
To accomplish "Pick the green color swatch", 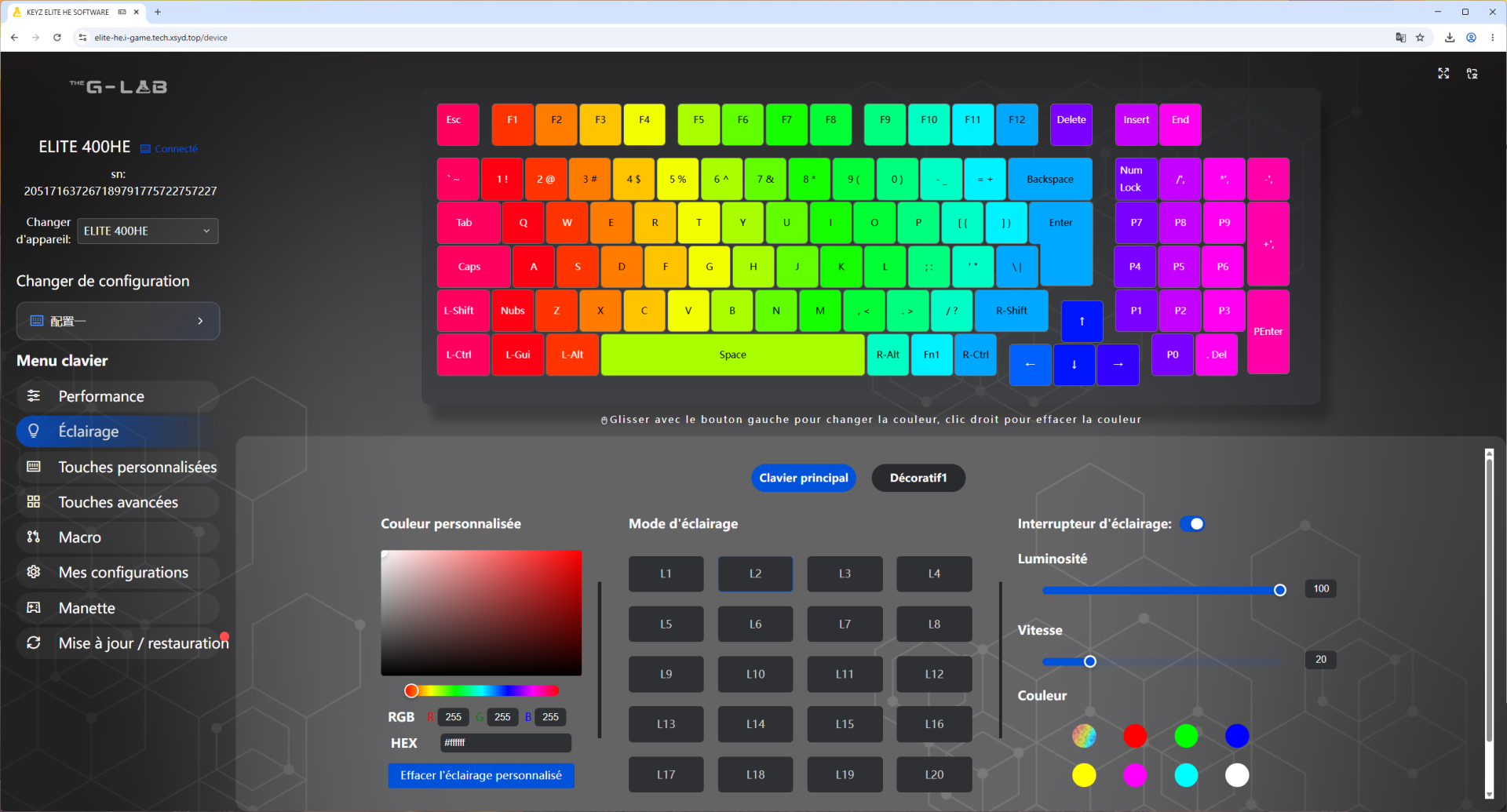I will point(1185,736).
